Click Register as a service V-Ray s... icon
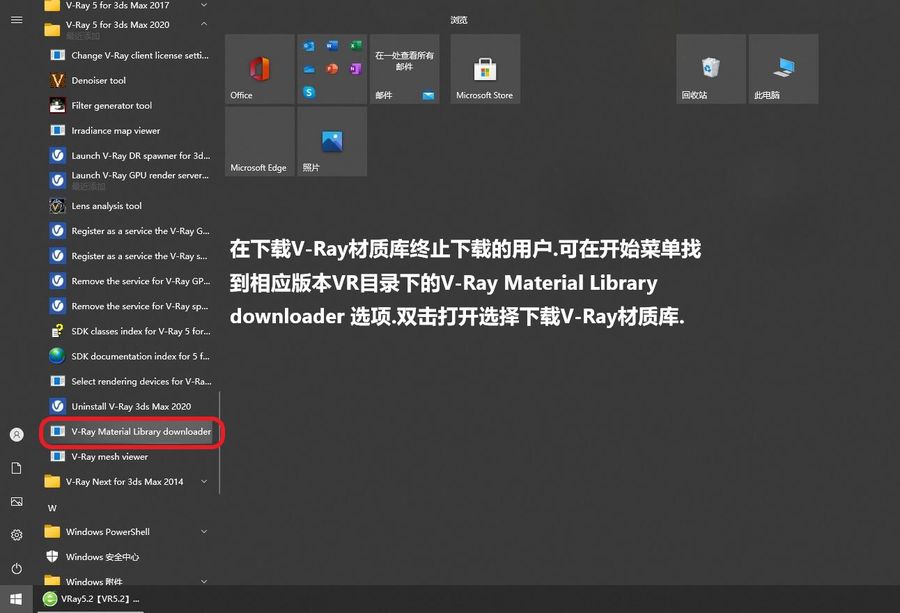 [x=57, y=256]
